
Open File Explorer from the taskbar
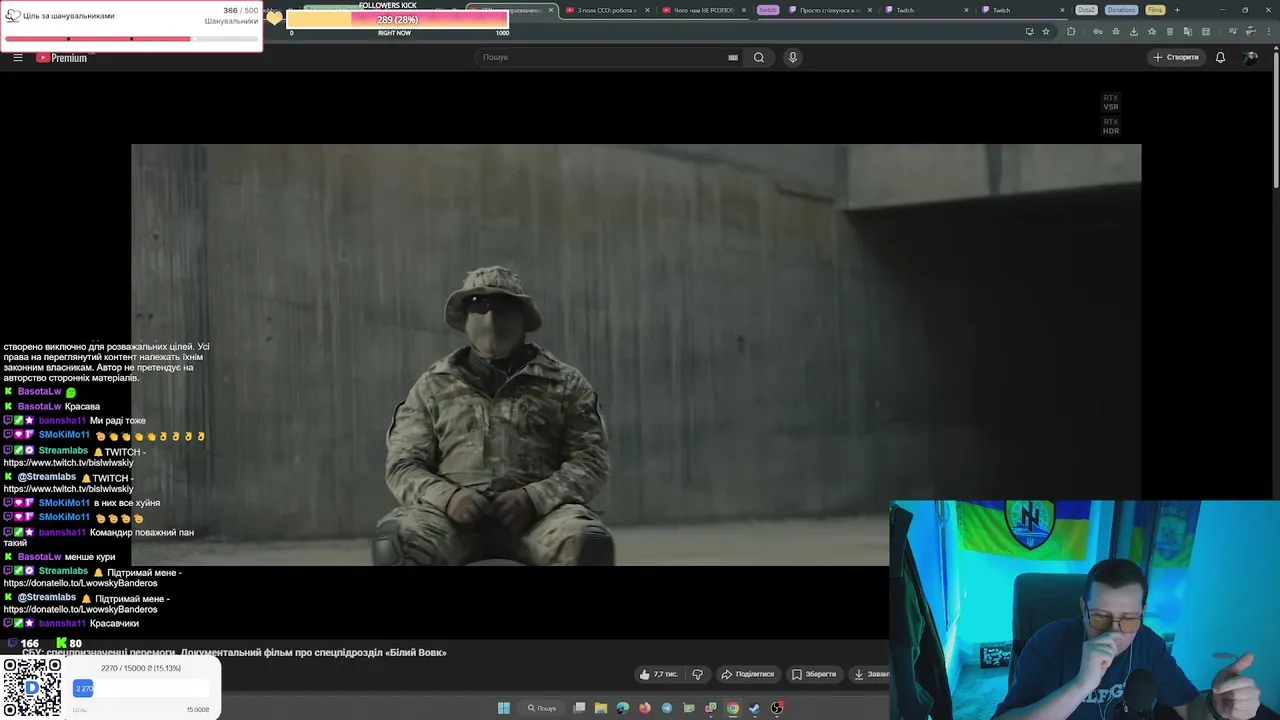click(601, 708)
